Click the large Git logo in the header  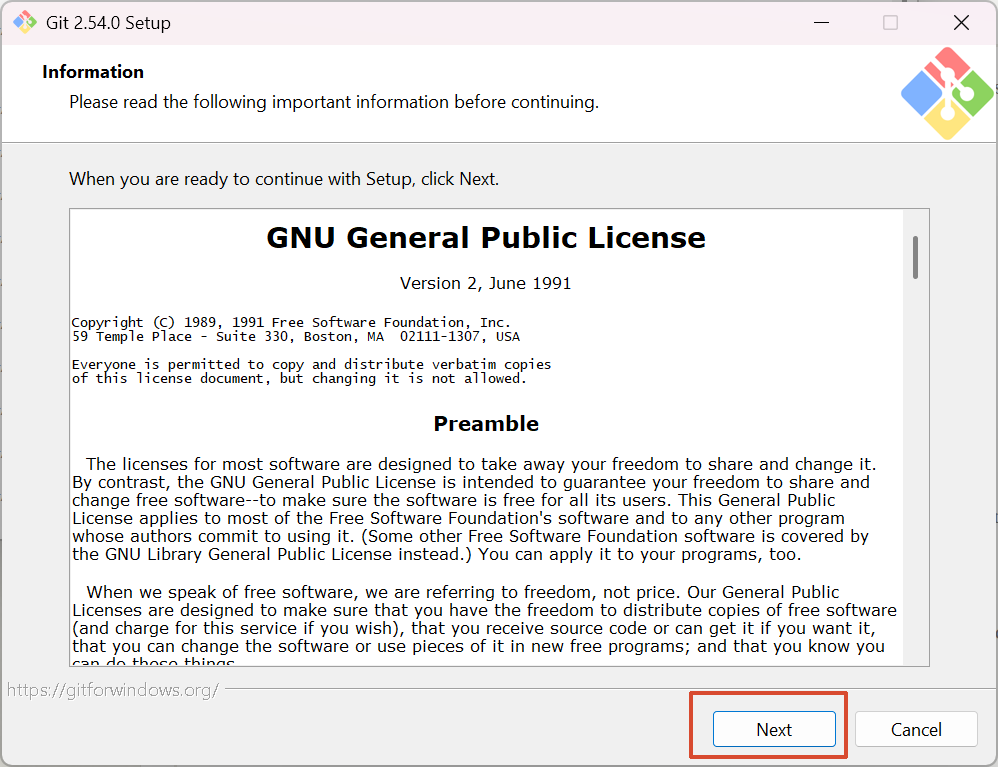946,93
